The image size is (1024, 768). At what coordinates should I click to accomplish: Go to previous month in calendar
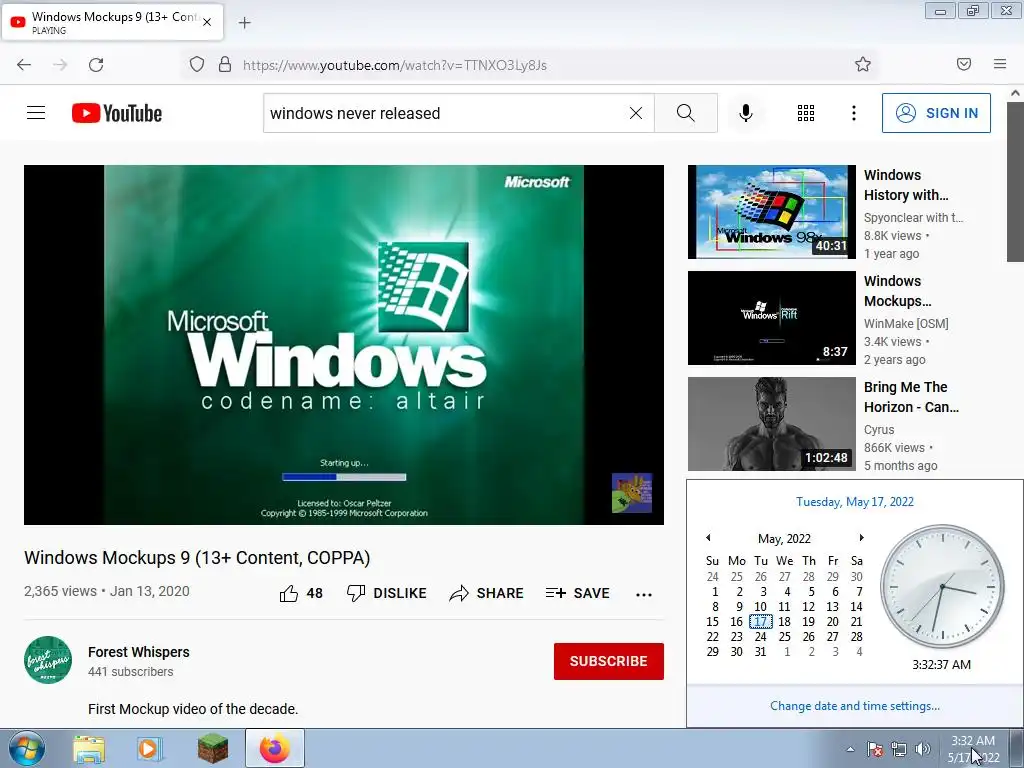[x=708, y=537]
